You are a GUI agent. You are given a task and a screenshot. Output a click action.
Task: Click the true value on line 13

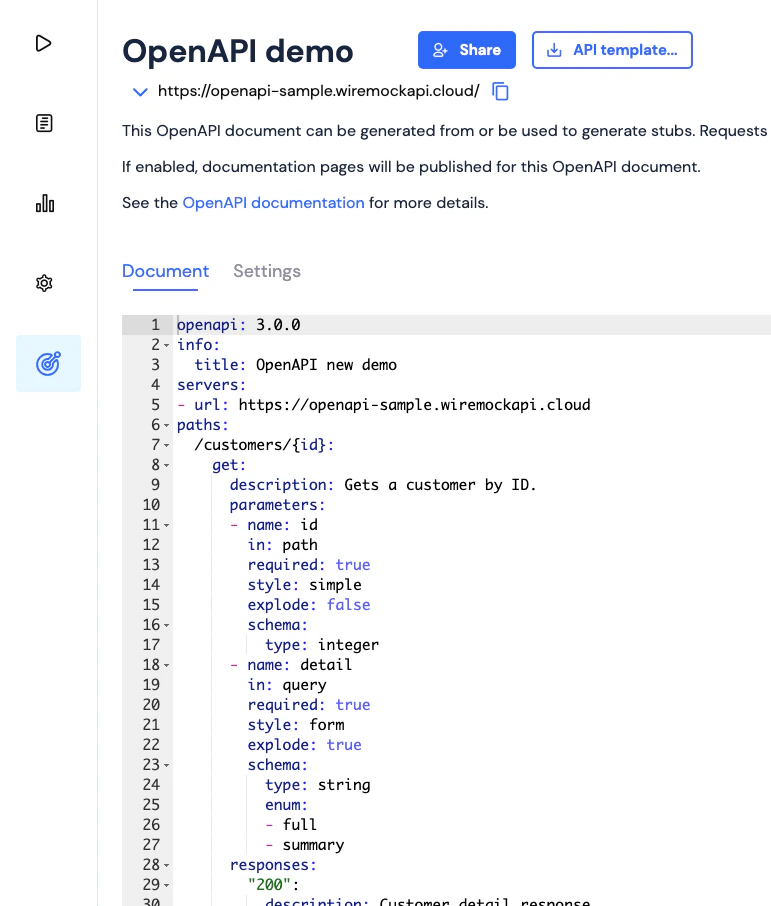coord(353,565)
